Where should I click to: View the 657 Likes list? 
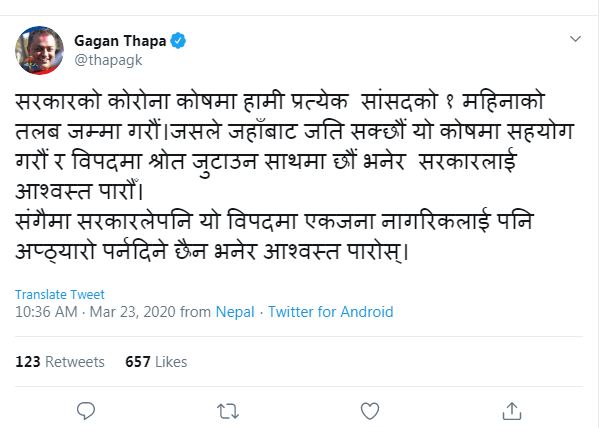tap(156, 361)
